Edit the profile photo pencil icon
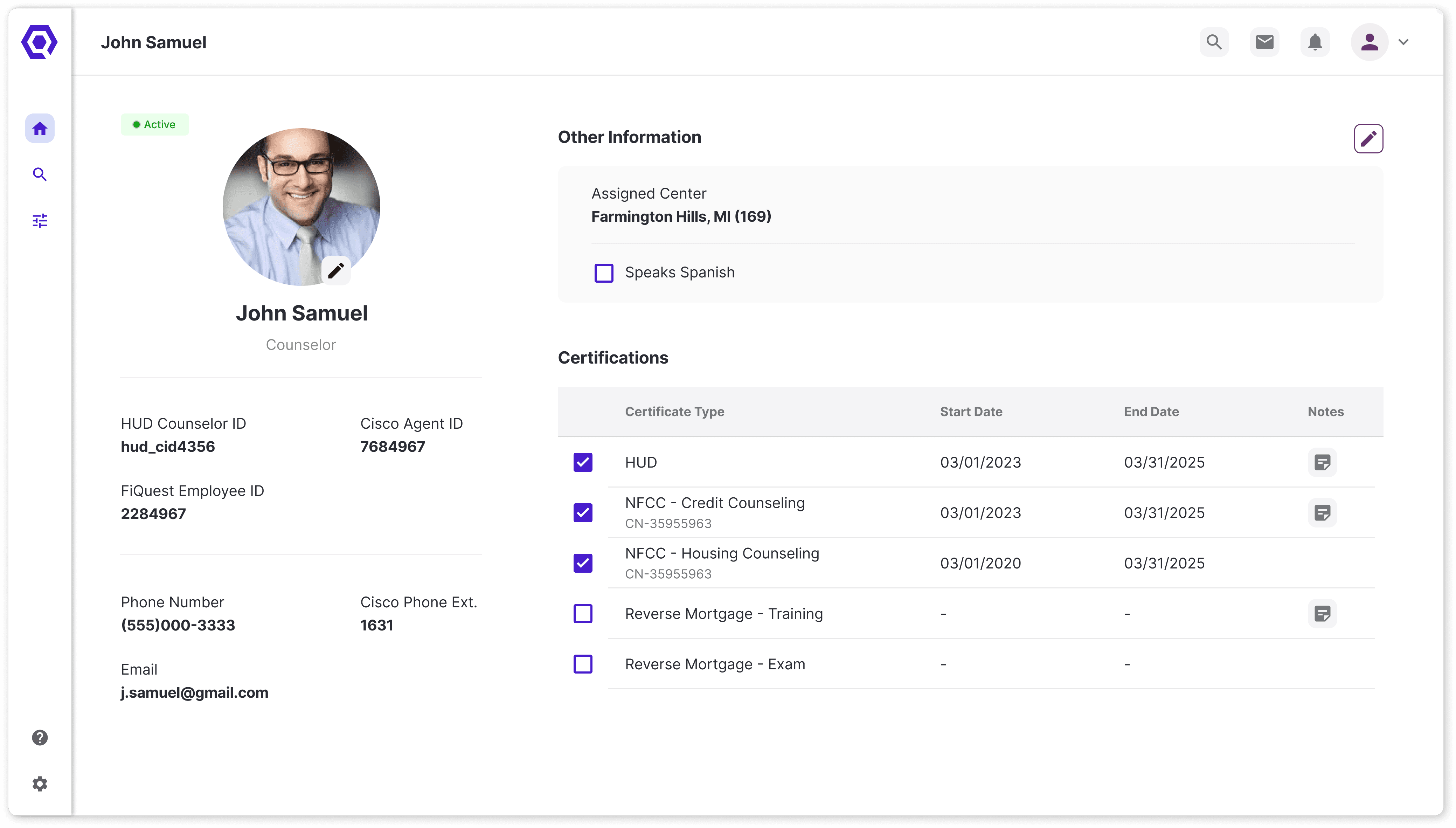Image resolution: width=1456 pixels, height=828 pixels. click(x=336, y=270)
